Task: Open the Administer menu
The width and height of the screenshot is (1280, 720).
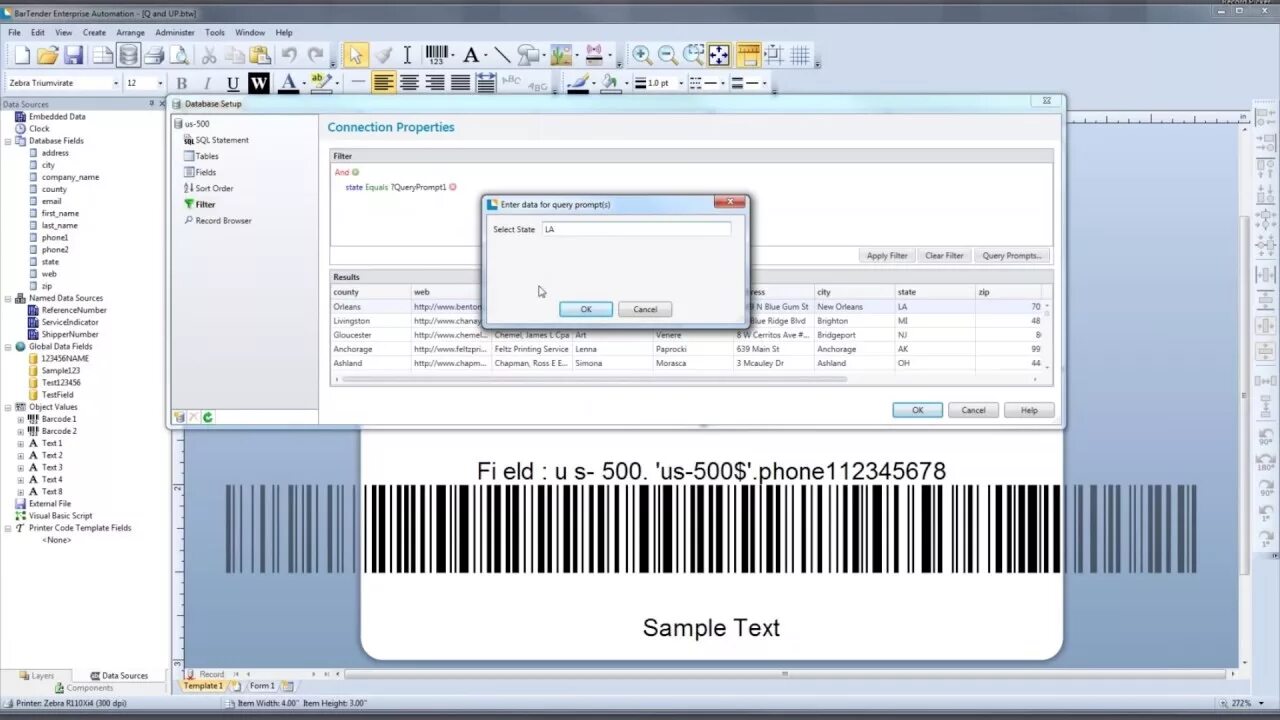Action: [x=175, y=33]
